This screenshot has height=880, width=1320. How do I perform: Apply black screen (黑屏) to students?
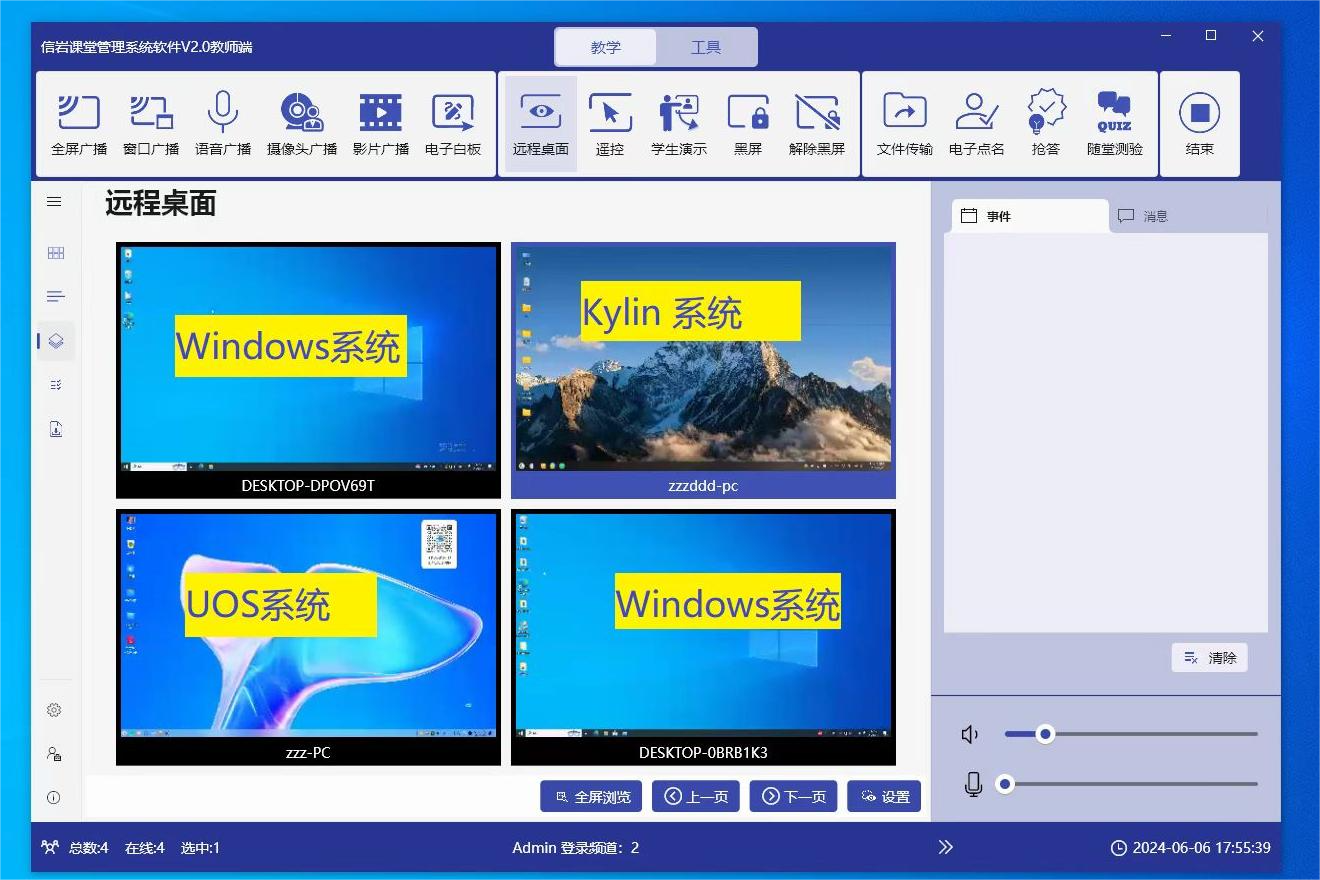[x=748, y=125]
